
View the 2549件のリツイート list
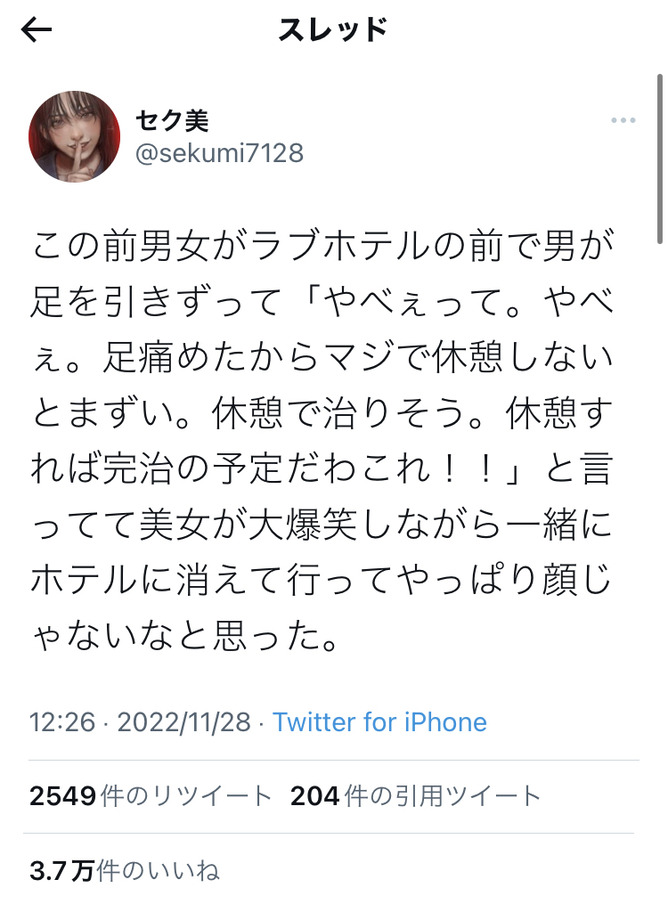pos(150,796)
